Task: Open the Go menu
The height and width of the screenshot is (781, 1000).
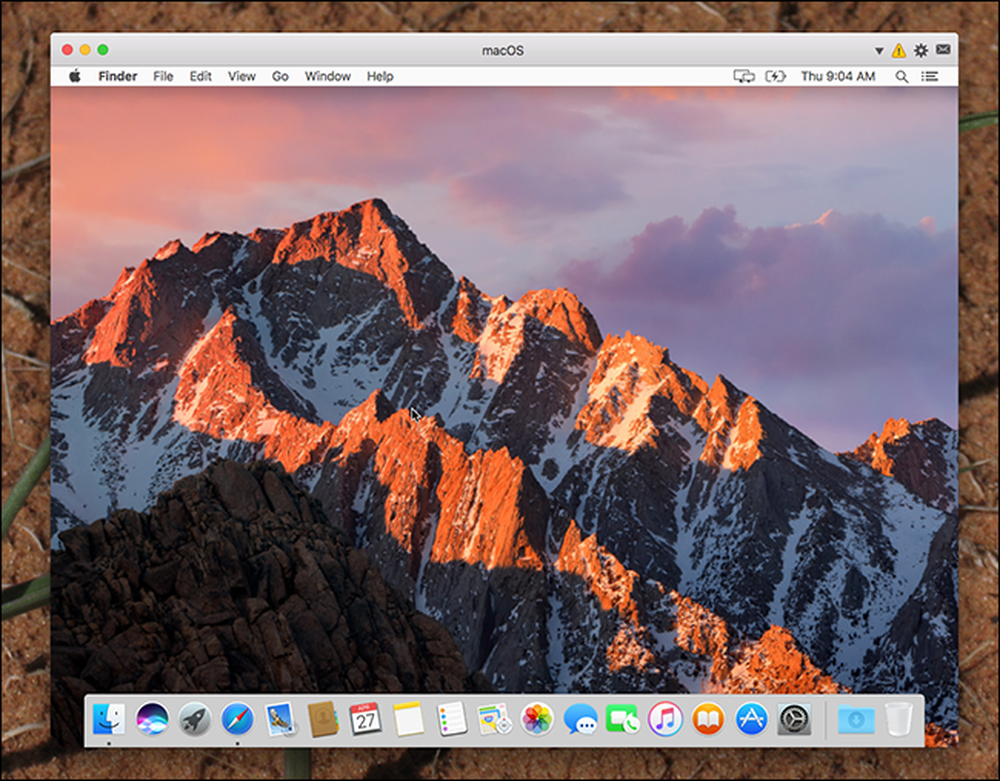Action: pos(280,76)
